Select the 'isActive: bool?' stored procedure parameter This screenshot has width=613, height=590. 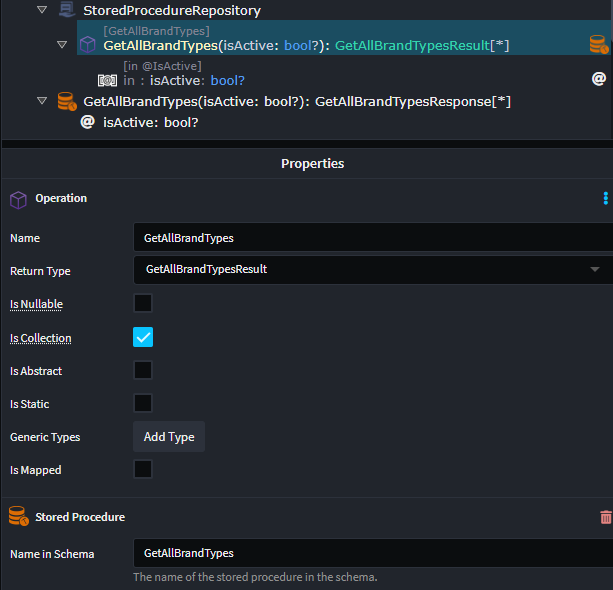coord(151,122)
